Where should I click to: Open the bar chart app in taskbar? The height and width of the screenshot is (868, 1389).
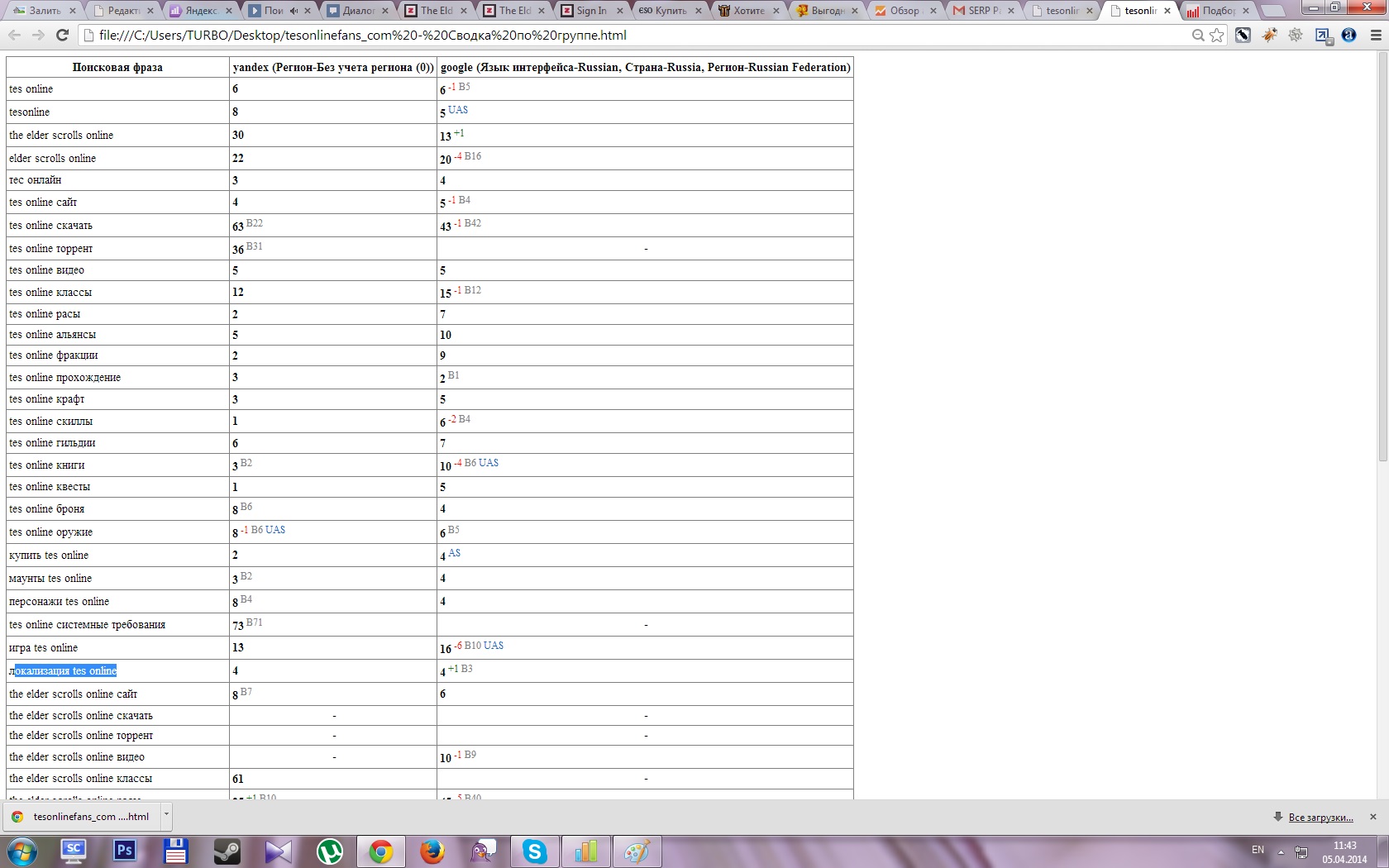point(586,851)
